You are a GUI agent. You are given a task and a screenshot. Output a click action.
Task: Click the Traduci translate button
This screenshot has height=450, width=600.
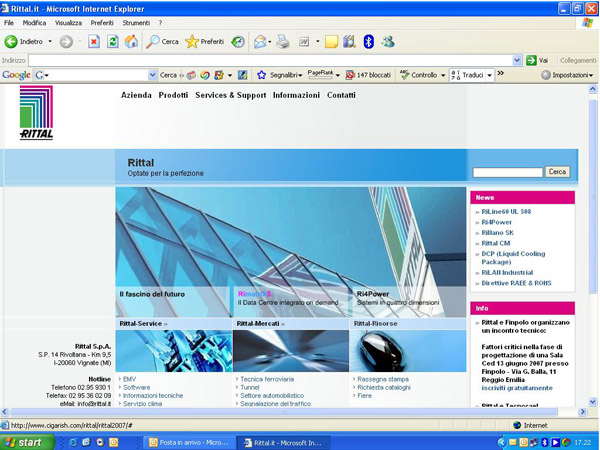click(467, 75)
